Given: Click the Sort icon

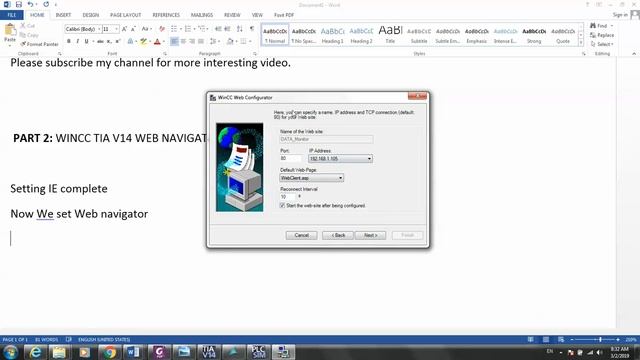Looking at the screenshot, I should coord(240,29).
